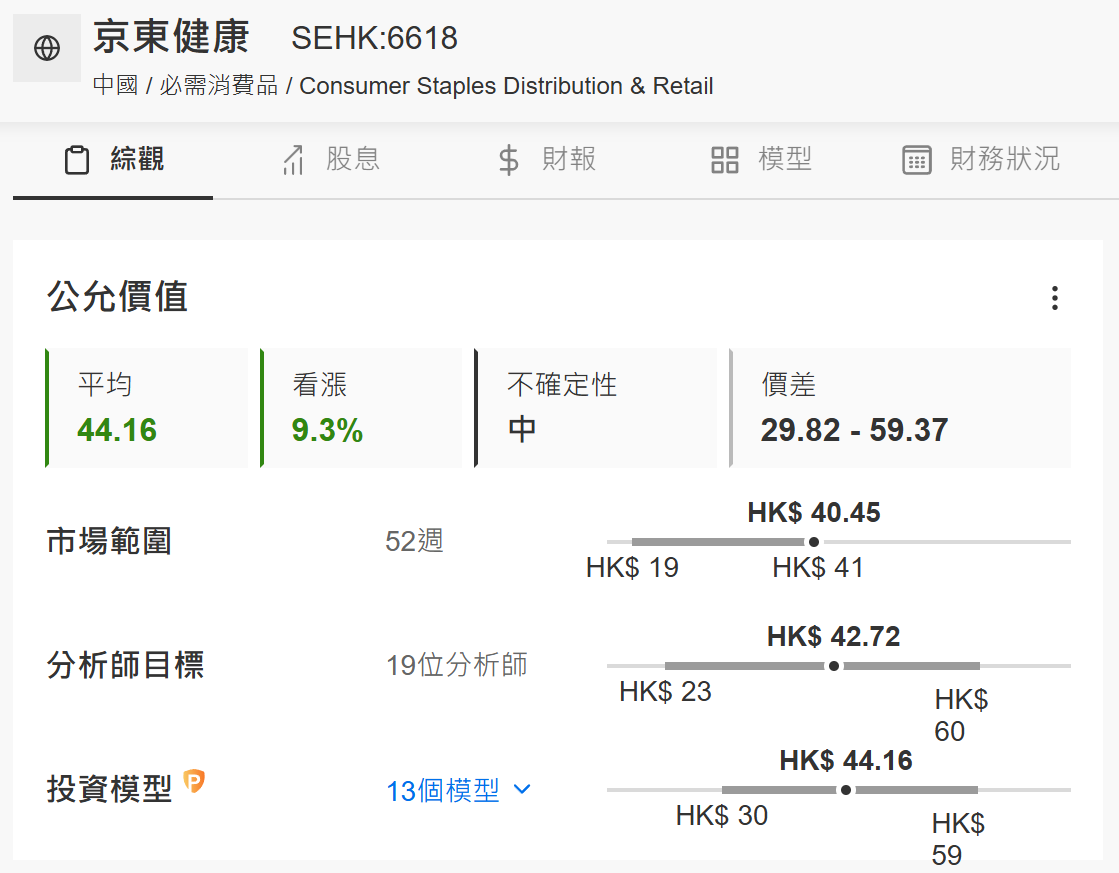Click the 公允價值 heading
The height and width of the screenshot is (873, 1119).
point(118,297)
